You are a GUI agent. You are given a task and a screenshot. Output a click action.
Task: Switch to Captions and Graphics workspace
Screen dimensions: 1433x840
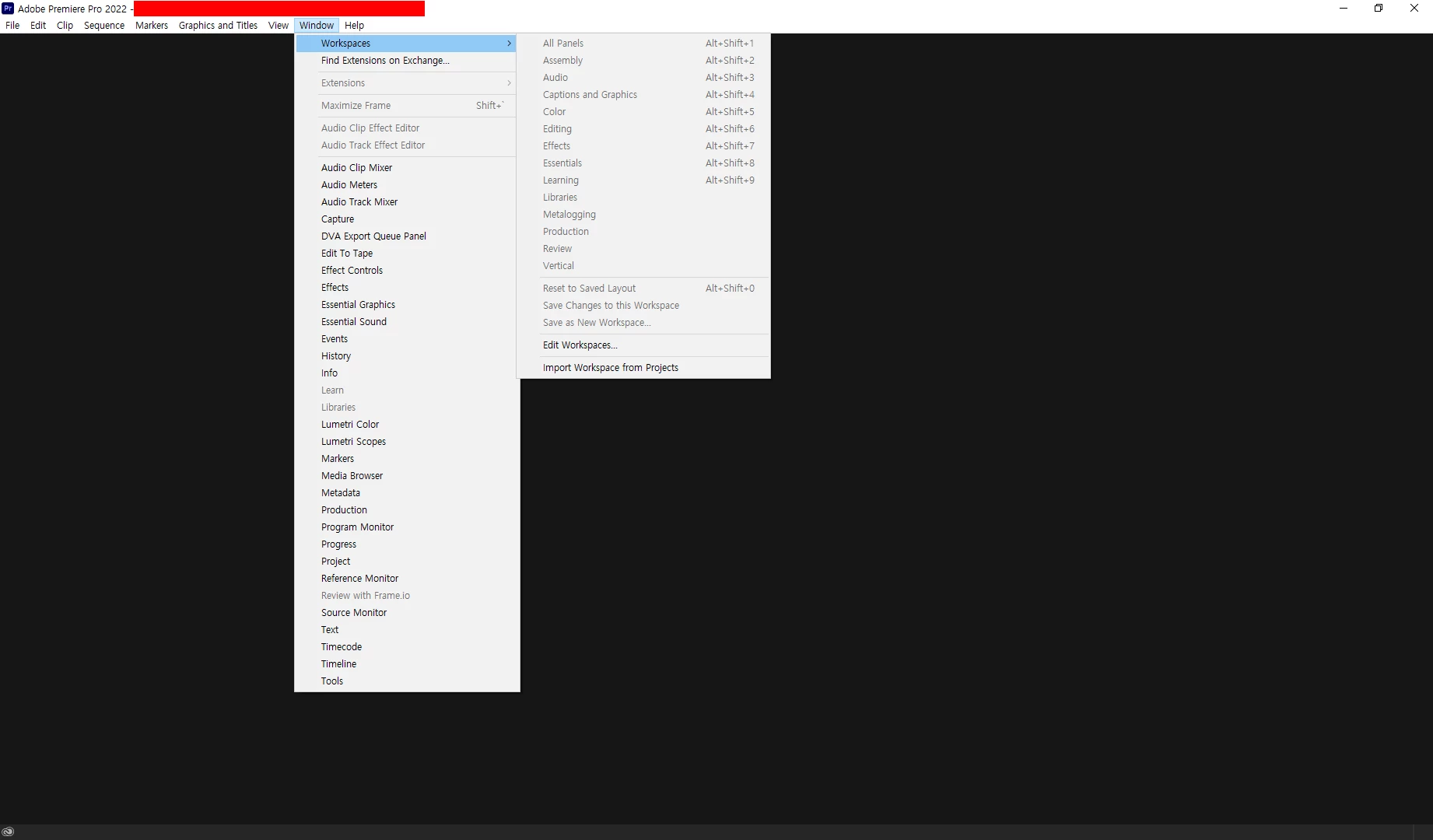pyautogui.click(x=643, y=95)
